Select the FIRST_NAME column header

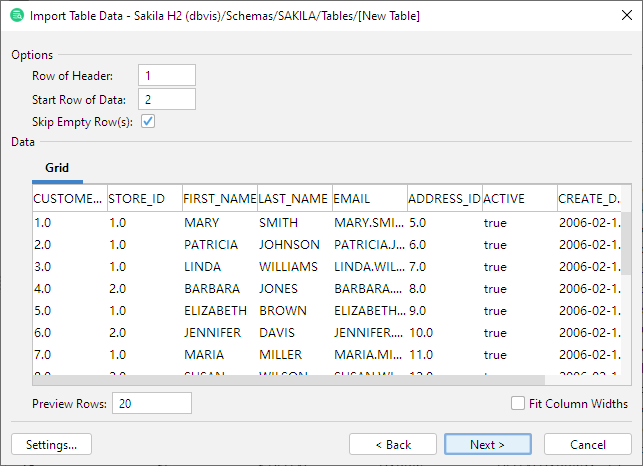[x=219, y=198]
